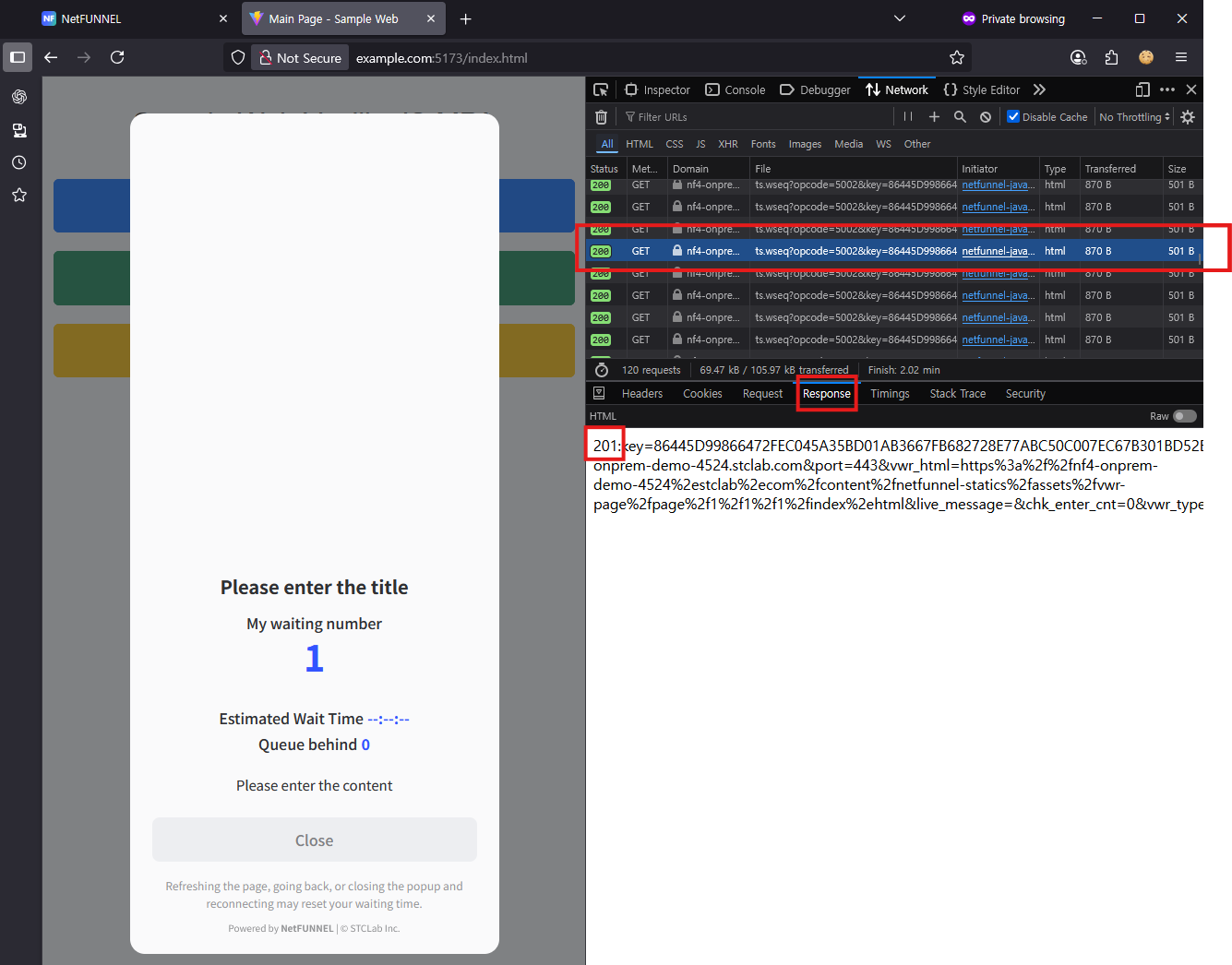Viewport: 1232px width, 965px height.
Task: Switch to the Console tab
Action: (736, 89)
